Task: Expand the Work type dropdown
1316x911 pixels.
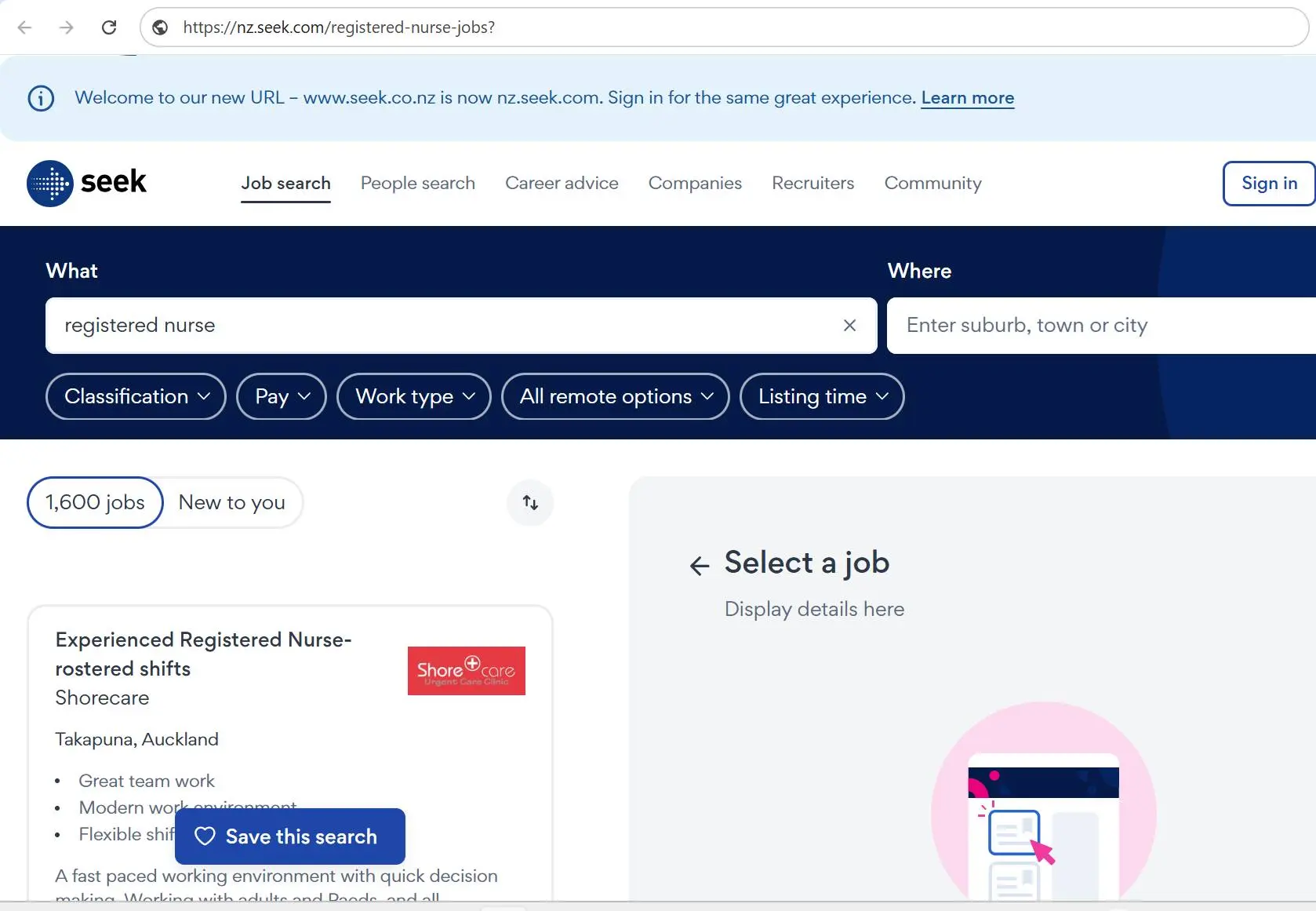Action: coord(414,396)
